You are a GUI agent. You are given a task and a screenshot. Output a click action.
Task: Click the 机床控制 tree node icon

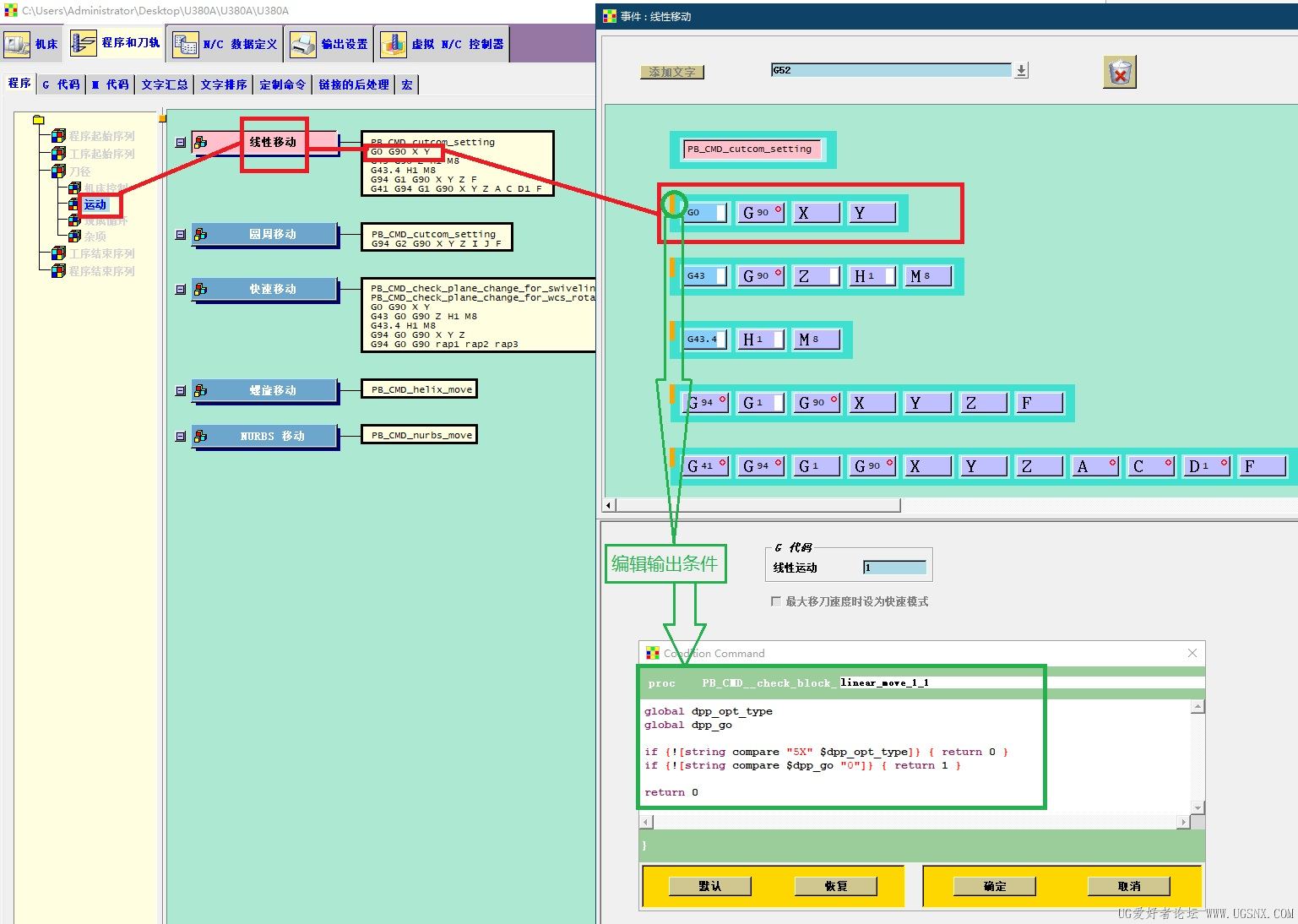pos(74,188)
